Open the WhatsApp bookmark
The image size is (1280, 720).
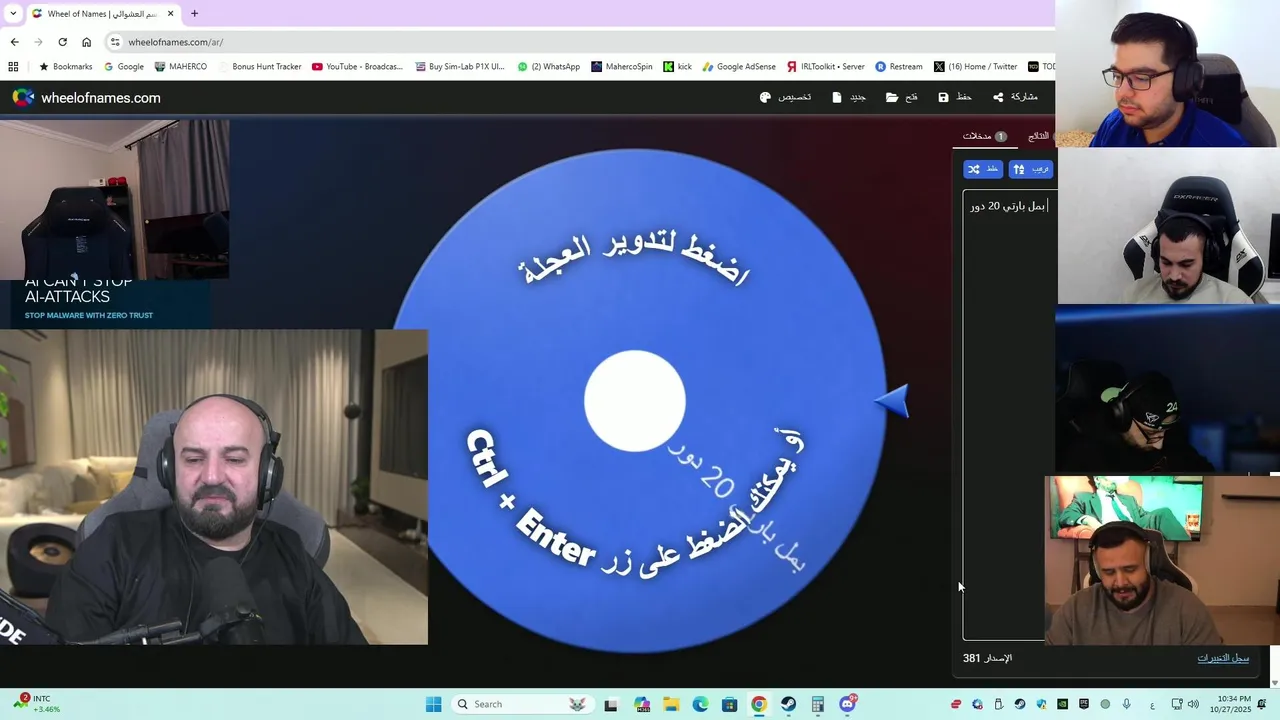[x=548, y=67]
